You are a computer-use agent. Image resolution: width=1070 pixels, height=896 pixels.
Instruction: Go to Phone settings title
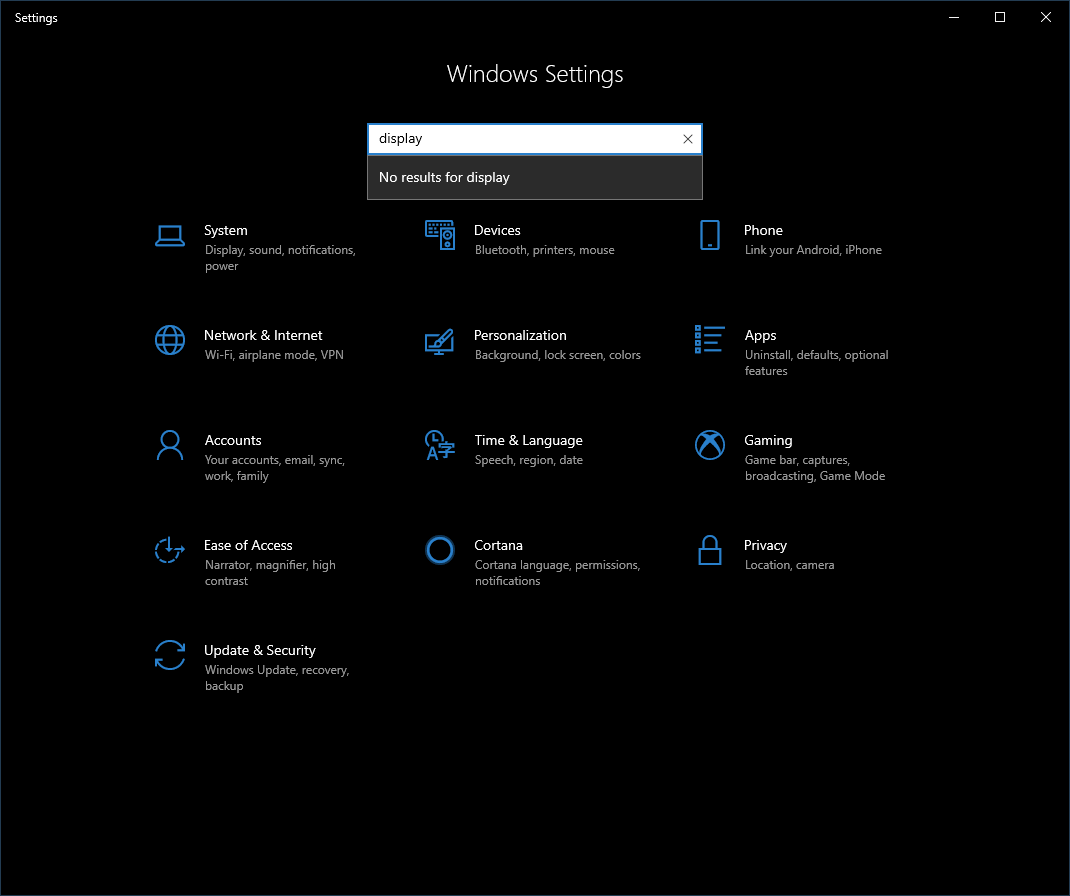763,231
